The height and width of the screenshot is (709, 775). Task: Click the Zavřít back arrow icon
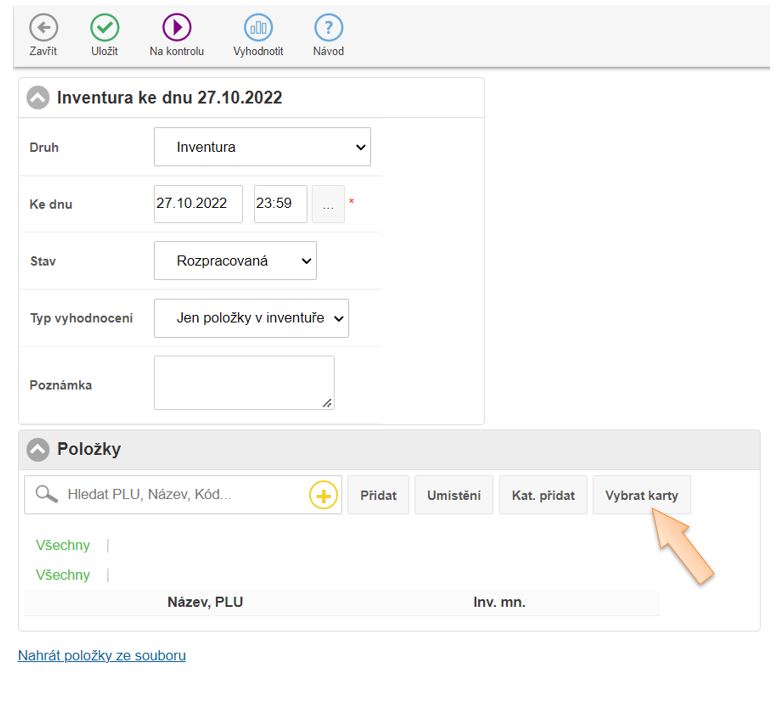tap(43, 28)
